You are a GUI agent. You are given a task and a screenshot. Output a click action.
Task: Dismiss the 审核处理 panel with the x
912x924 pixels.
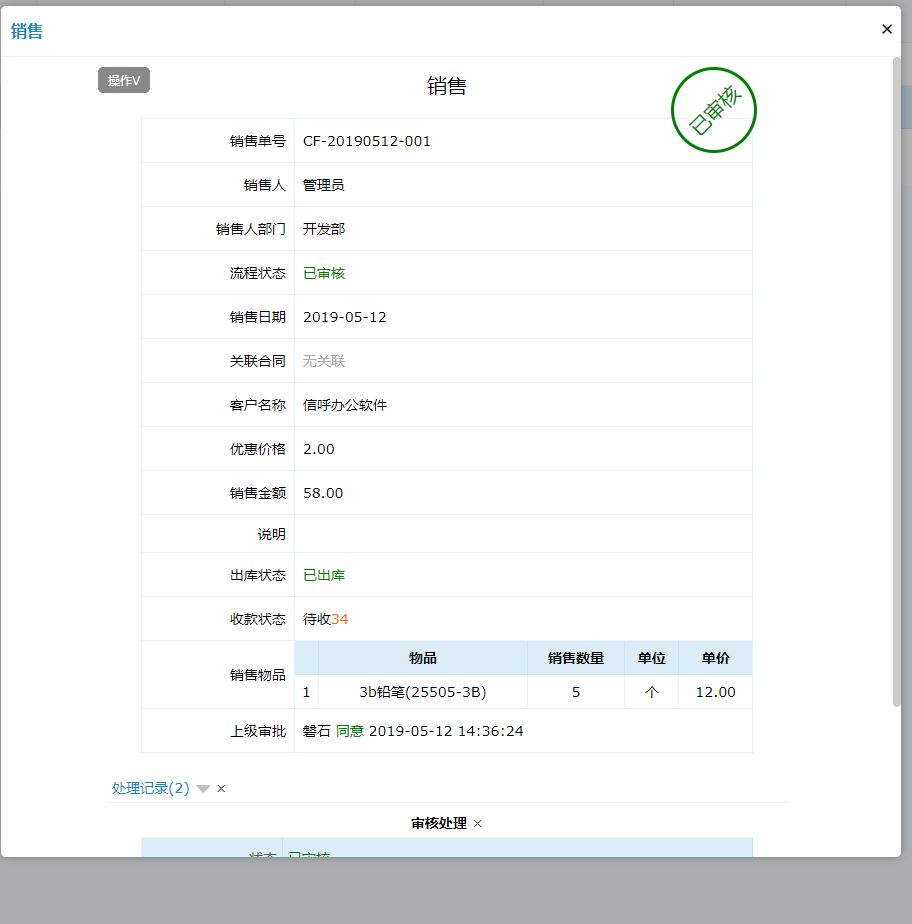point(478,823)
